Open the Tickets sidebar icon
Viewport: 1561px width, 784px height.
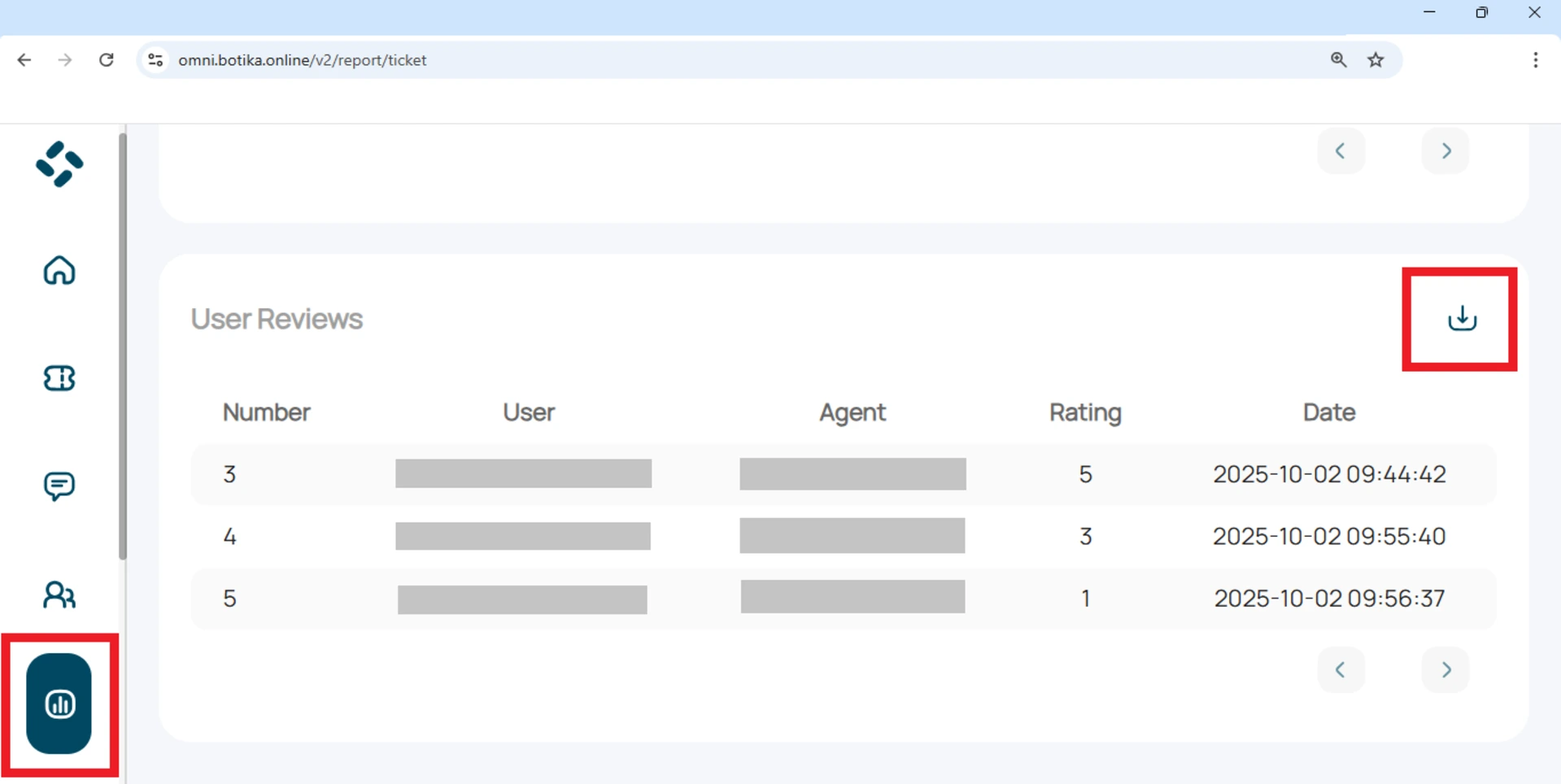click(x=59, y=378)
